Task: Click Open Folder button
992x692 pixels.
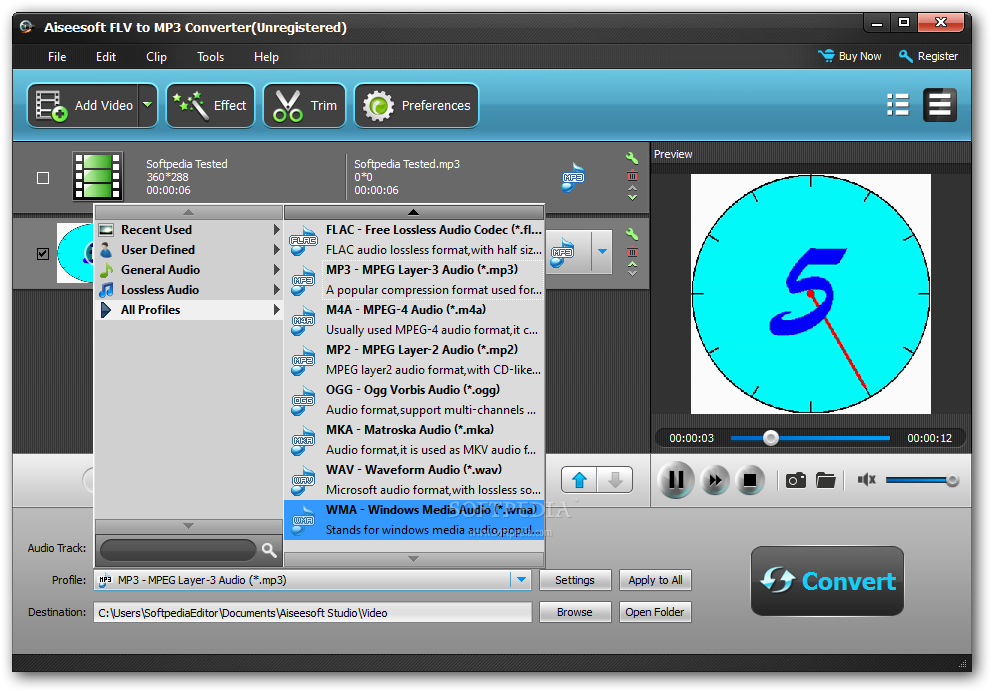Action: coord(655,612)
